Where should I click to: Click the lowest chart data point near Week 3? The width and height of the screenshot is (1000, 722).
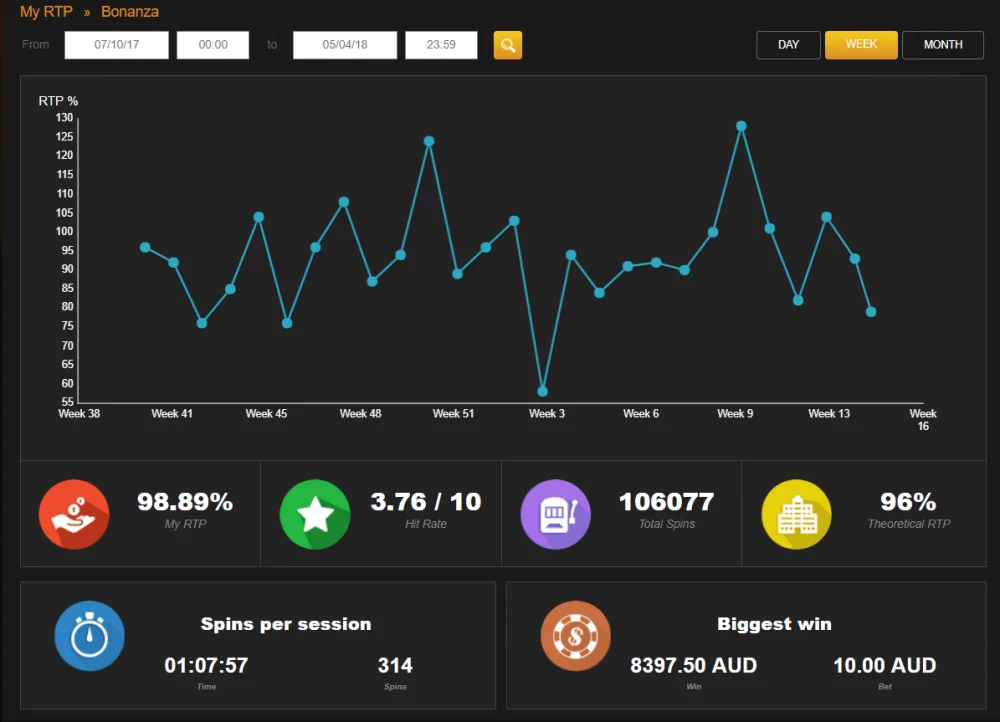coord(542,391)
